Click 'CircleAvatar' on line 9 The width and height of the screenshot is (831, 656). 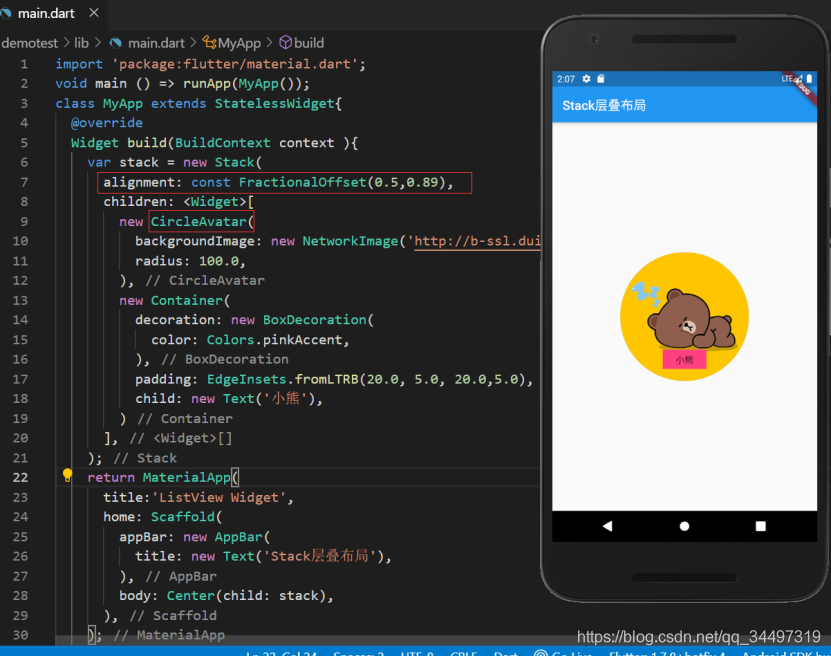coord(199,221)
